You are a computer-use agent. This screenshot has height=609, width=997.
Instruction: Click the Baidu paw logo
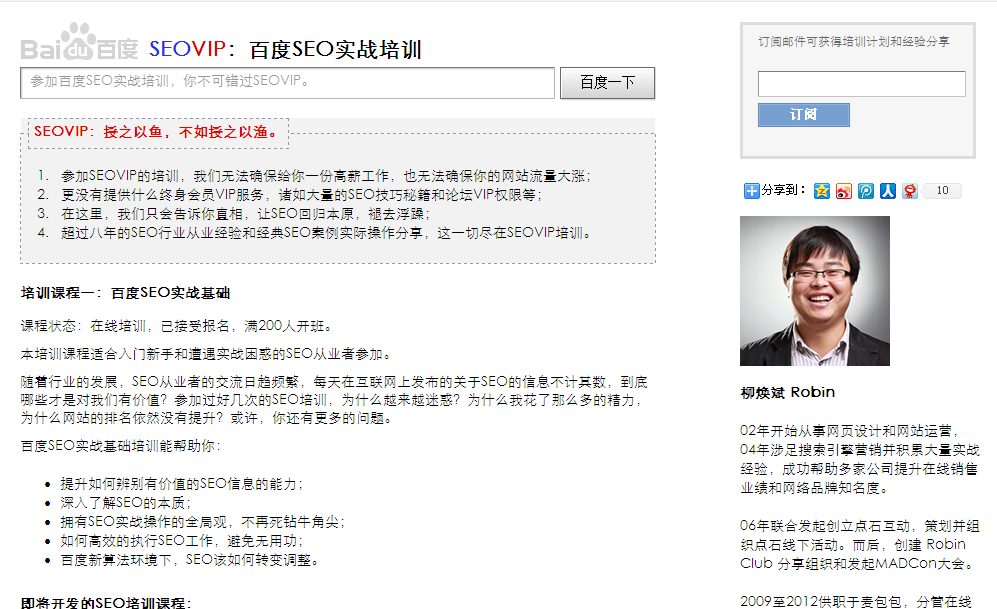click(x=79, y=43)
